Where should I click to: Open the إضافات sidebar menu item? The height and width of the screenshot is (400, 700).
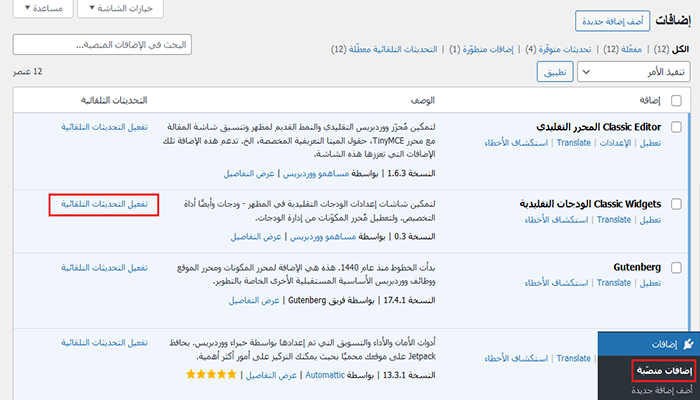point(649,344)
